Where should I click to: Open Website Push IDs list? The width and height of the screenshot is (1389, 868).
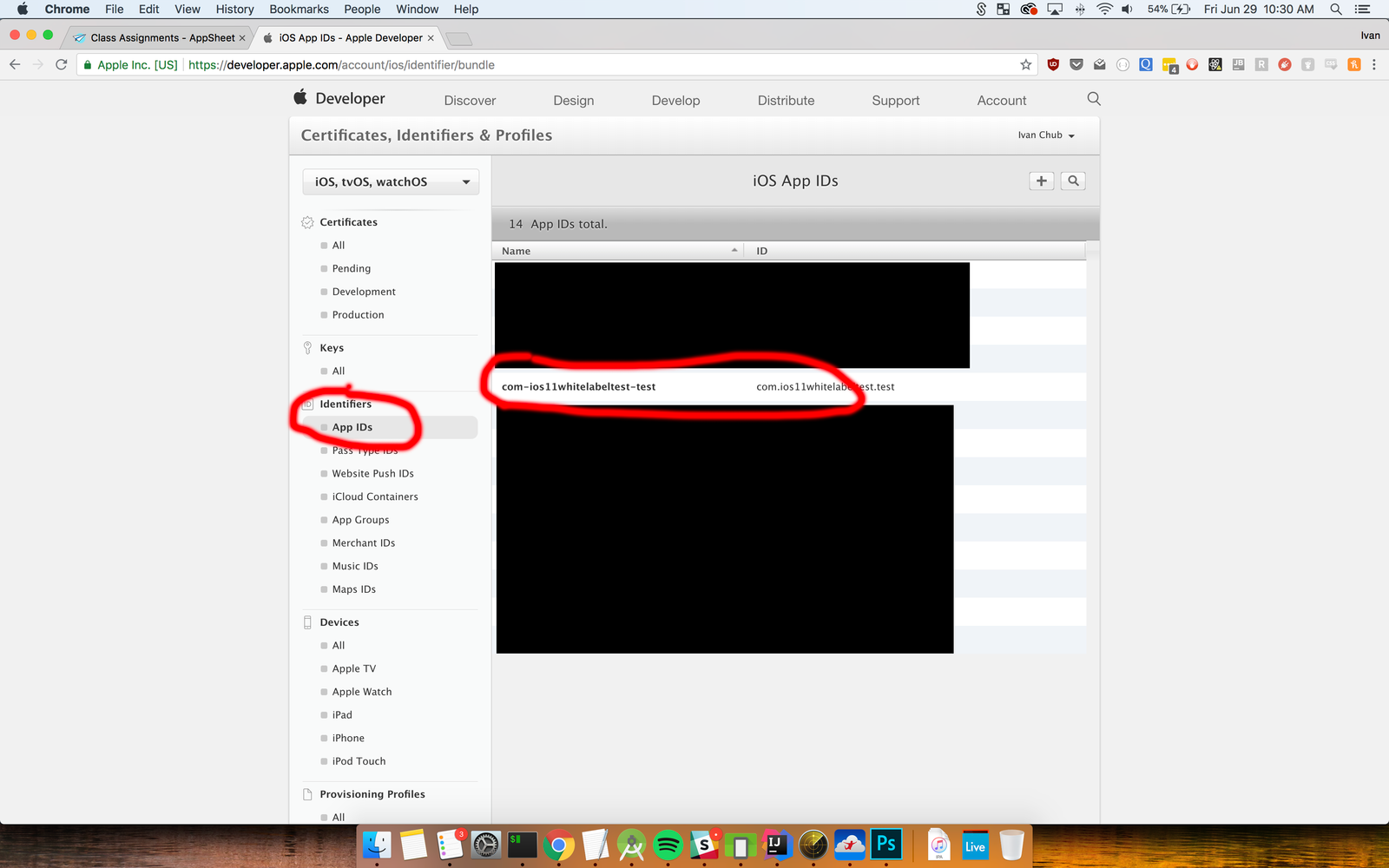click(372, 473)
